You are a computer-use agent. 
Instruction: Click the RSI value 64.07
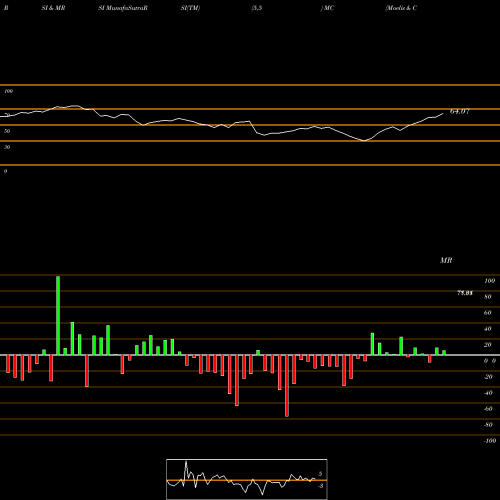460,111
